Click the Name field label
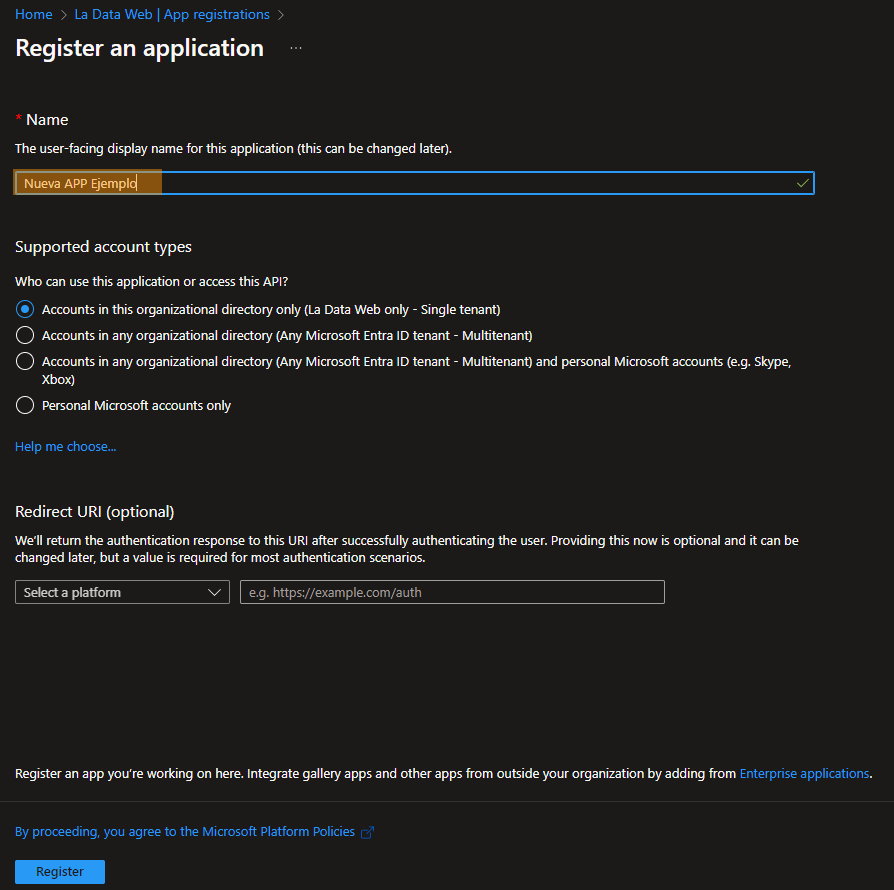 47,120
